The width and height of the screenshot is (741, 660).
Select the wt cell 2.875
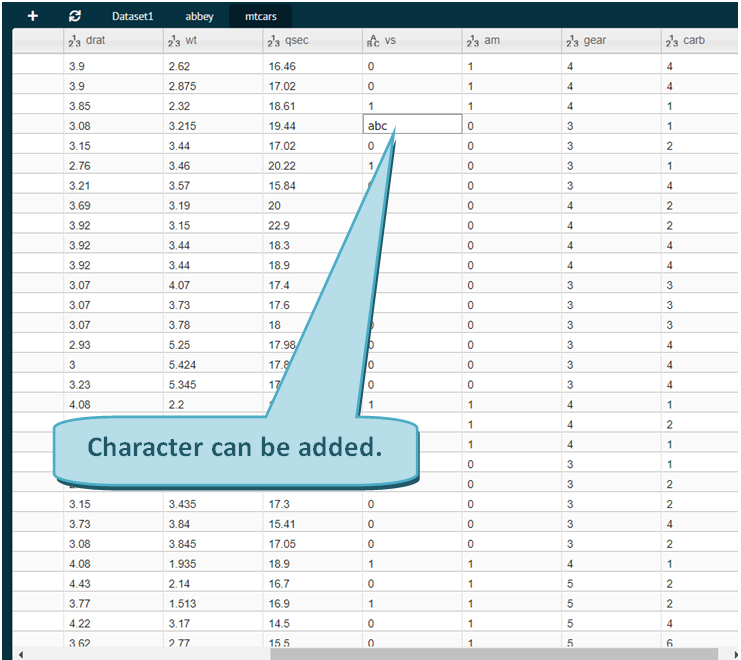pos(213,86)
